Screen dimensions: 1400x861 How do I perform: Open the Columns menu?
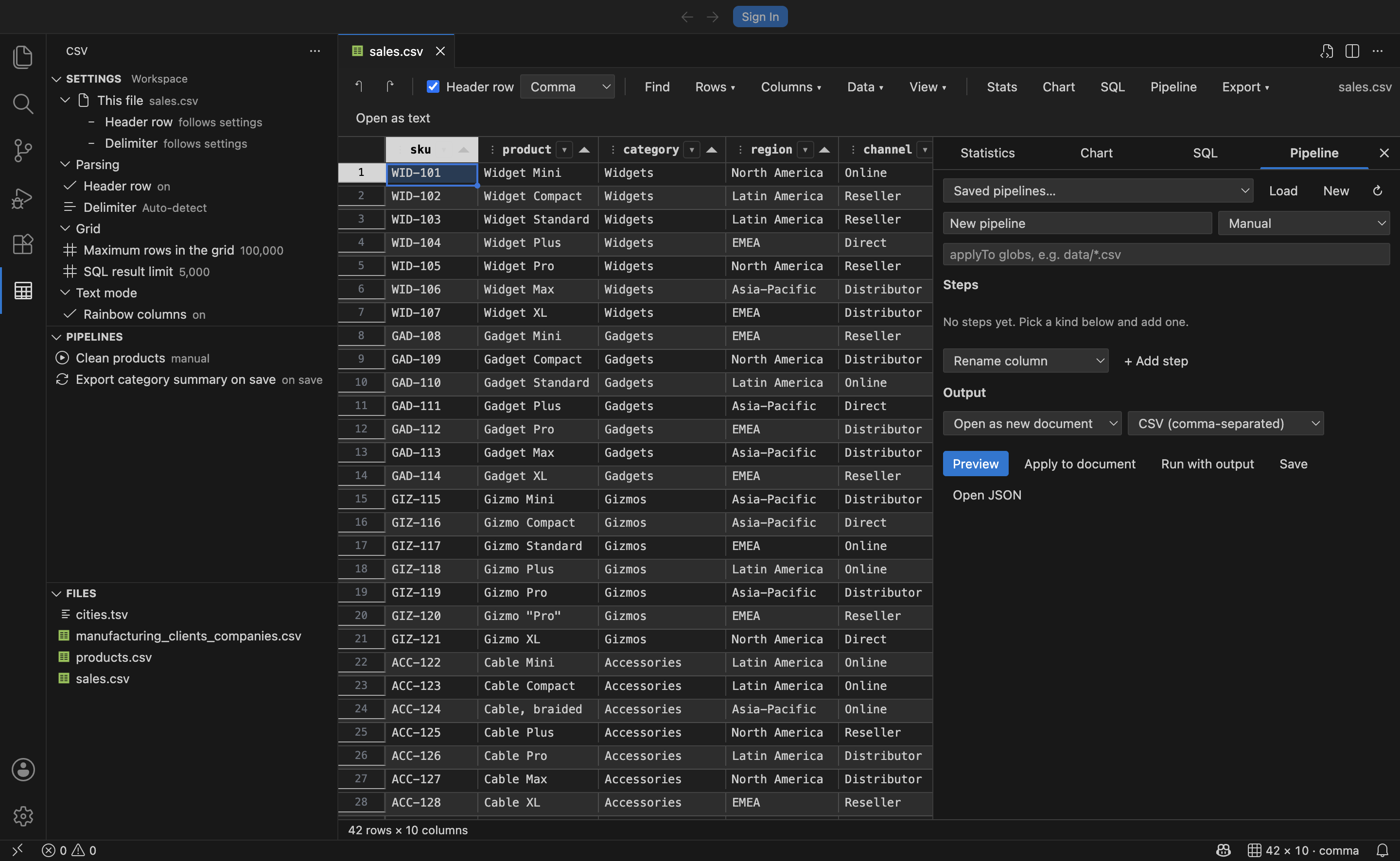pos(791,86)
